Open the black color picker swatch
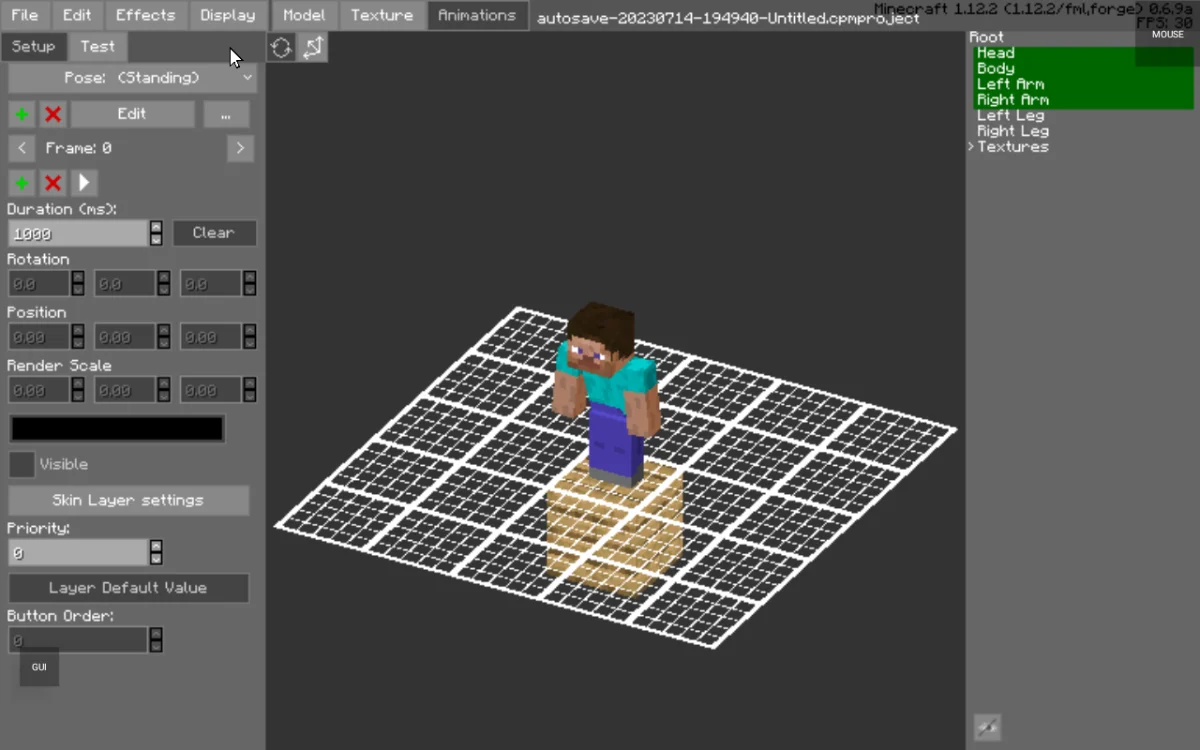Viewport: 1200px width, 750px height. pos(117,429)
